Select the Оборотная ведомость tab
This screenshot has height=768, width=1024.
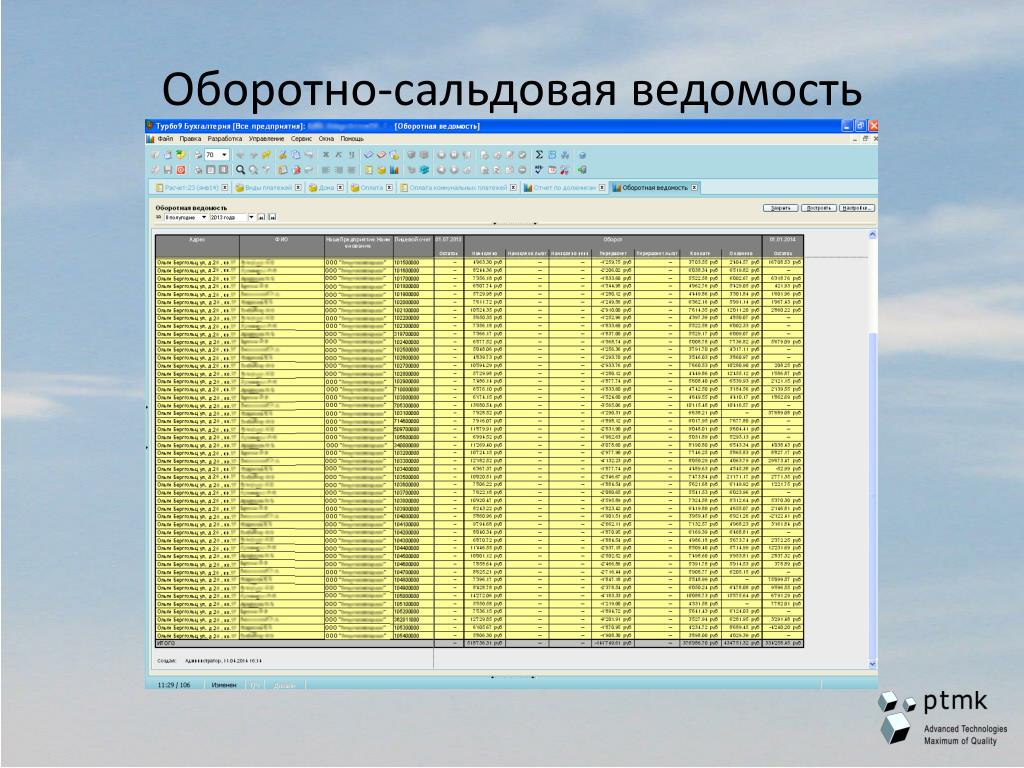click(x=654, y=187)
